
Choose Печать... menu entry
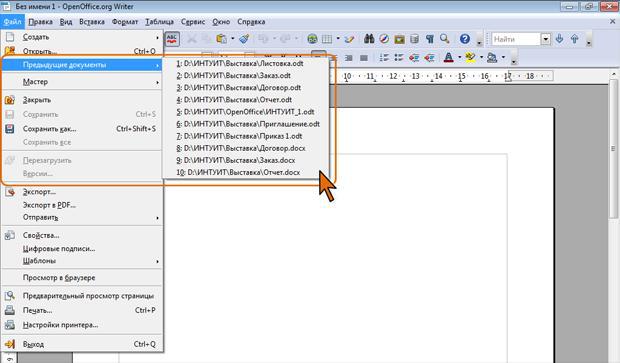[x=82, y=310]
